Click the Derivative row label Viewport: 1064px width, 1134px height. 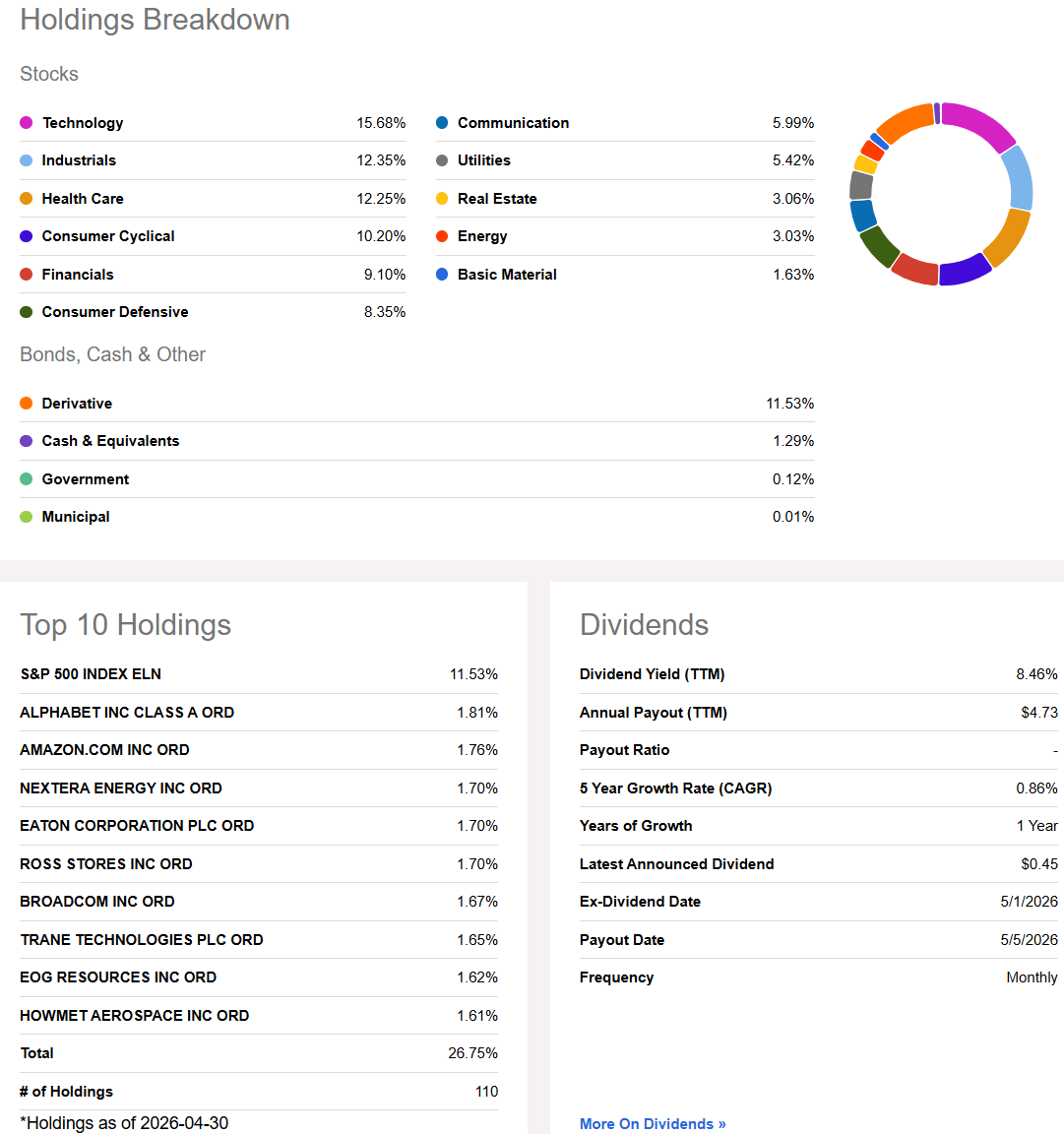click(77, 404)
